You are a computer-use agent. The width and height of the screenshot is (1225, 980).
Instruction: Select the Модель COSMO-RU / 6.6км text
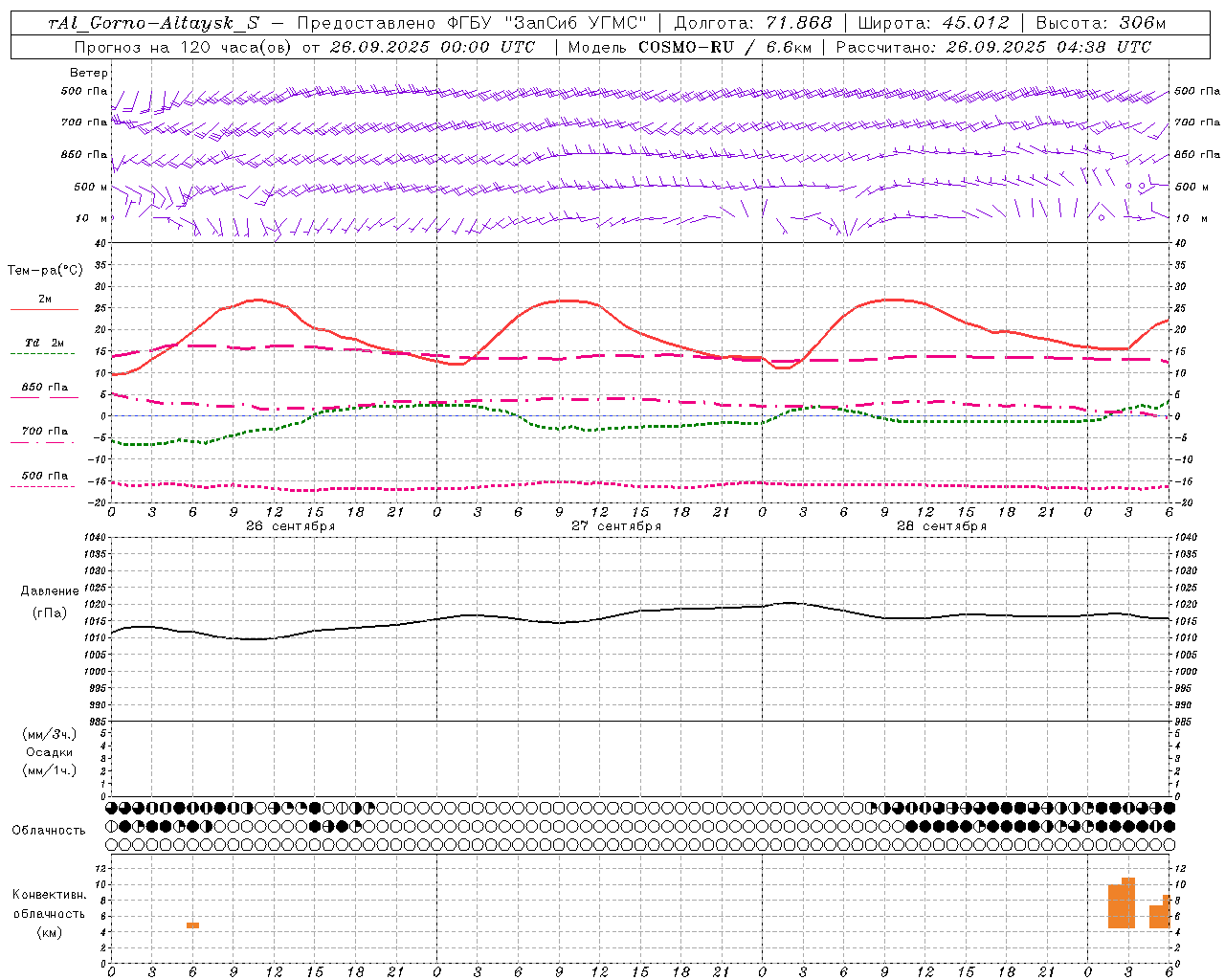pyautogui.click(x=689, y=47)
